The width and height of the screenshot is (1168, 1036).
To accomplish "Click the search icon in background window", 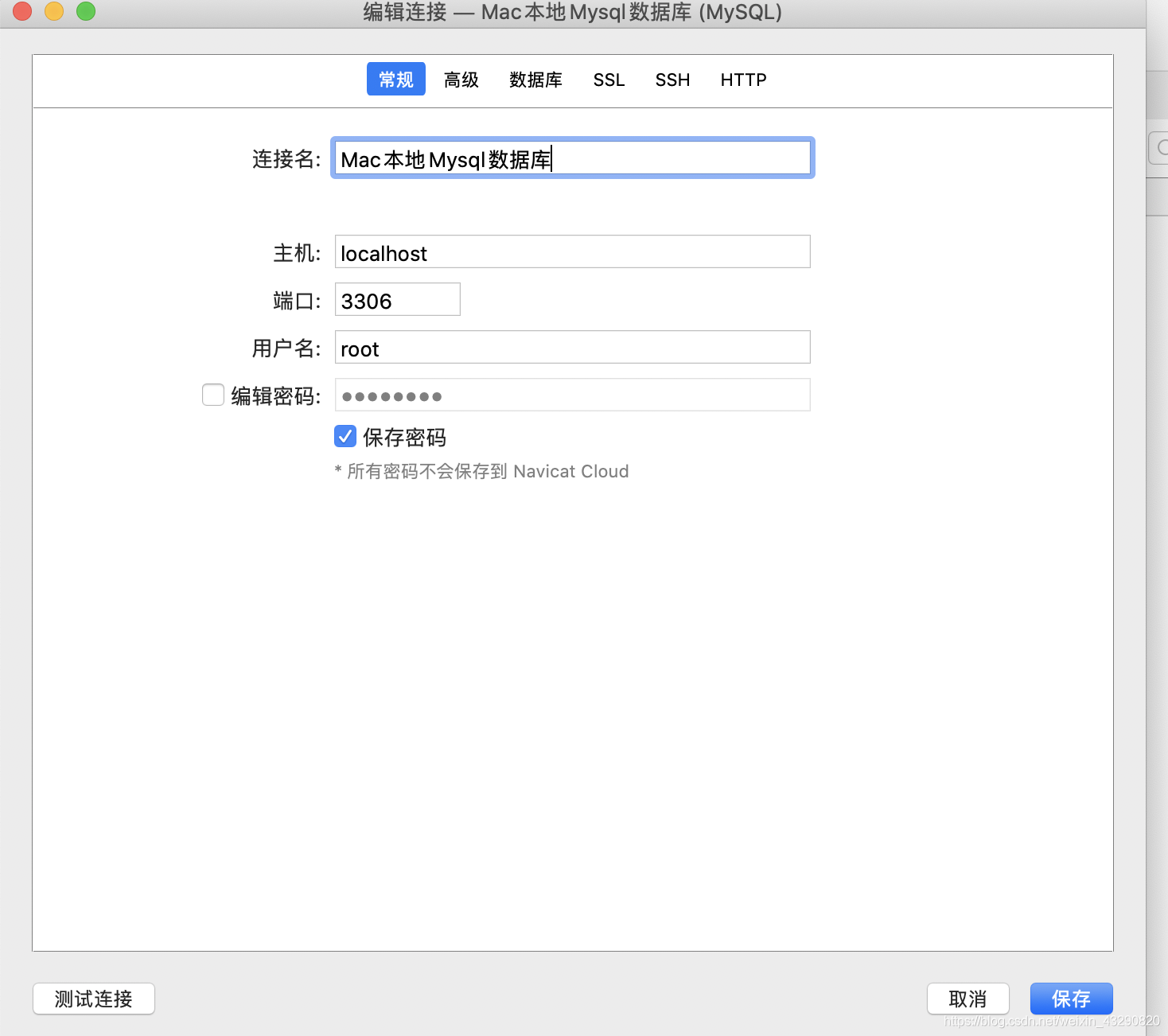I will pos(1162,147).
